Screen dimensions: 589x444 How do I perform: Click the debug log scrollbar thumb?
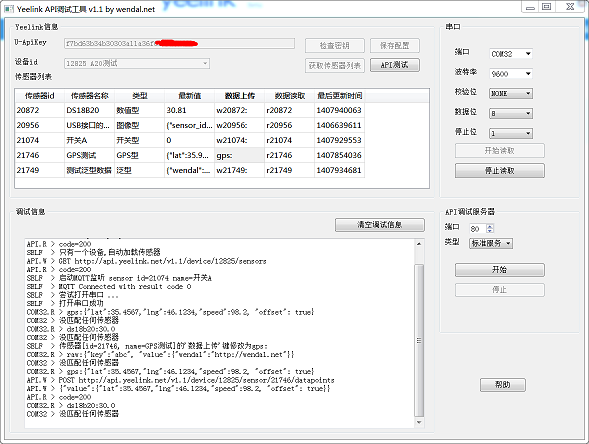[x=419, y=340]
